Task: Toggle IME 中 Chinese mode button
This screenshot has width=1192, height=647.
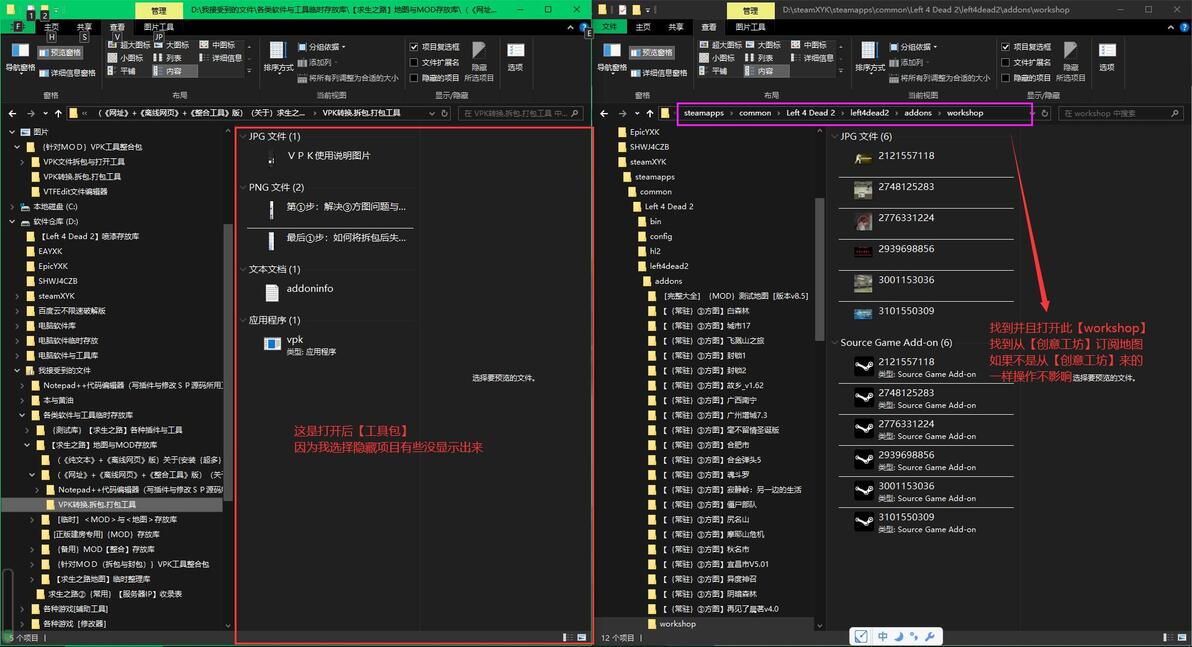Action: click(883, 636)
